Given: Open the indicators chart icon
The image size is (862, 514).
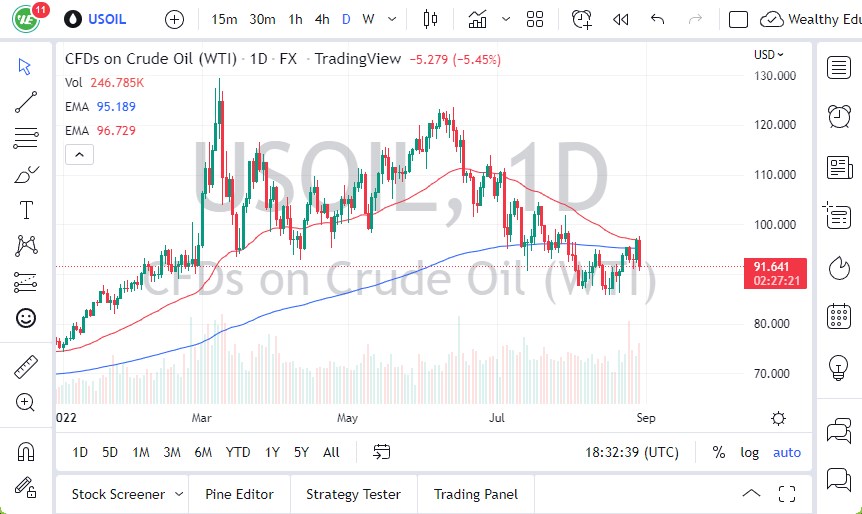Looking at the screenshot, I should (477, 19).
